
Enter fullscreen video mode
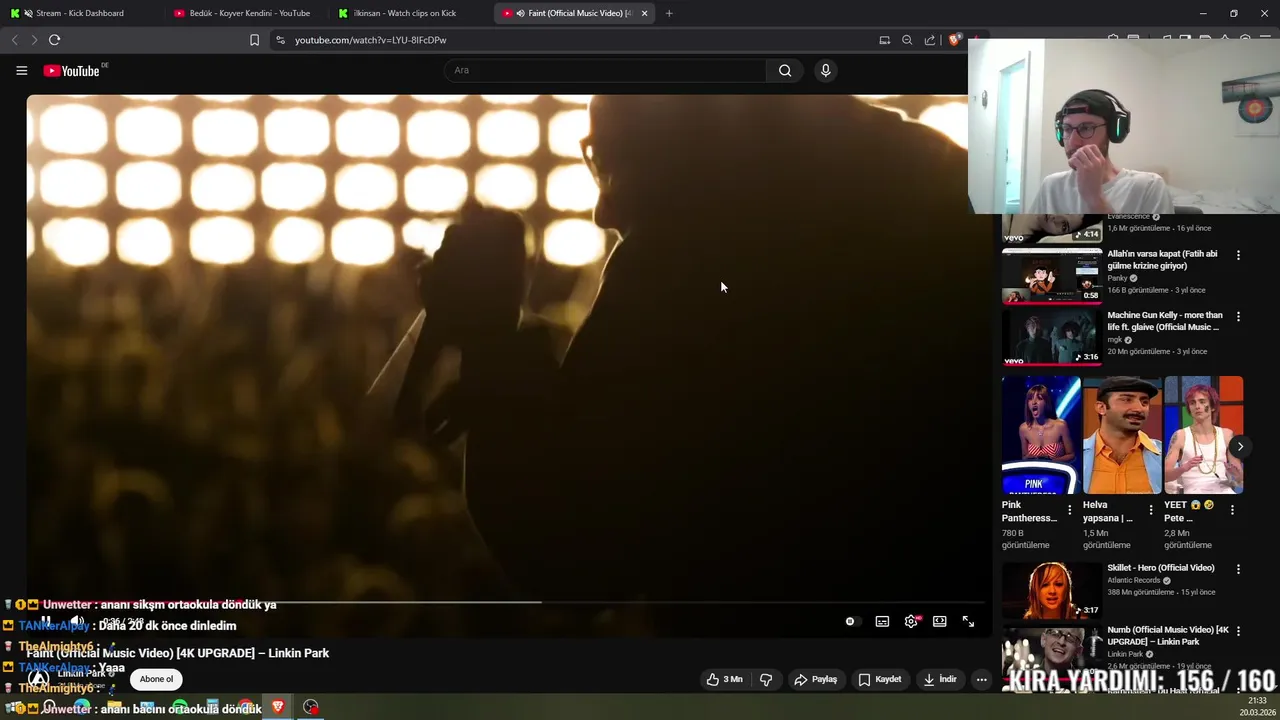[x=968, y=621]
